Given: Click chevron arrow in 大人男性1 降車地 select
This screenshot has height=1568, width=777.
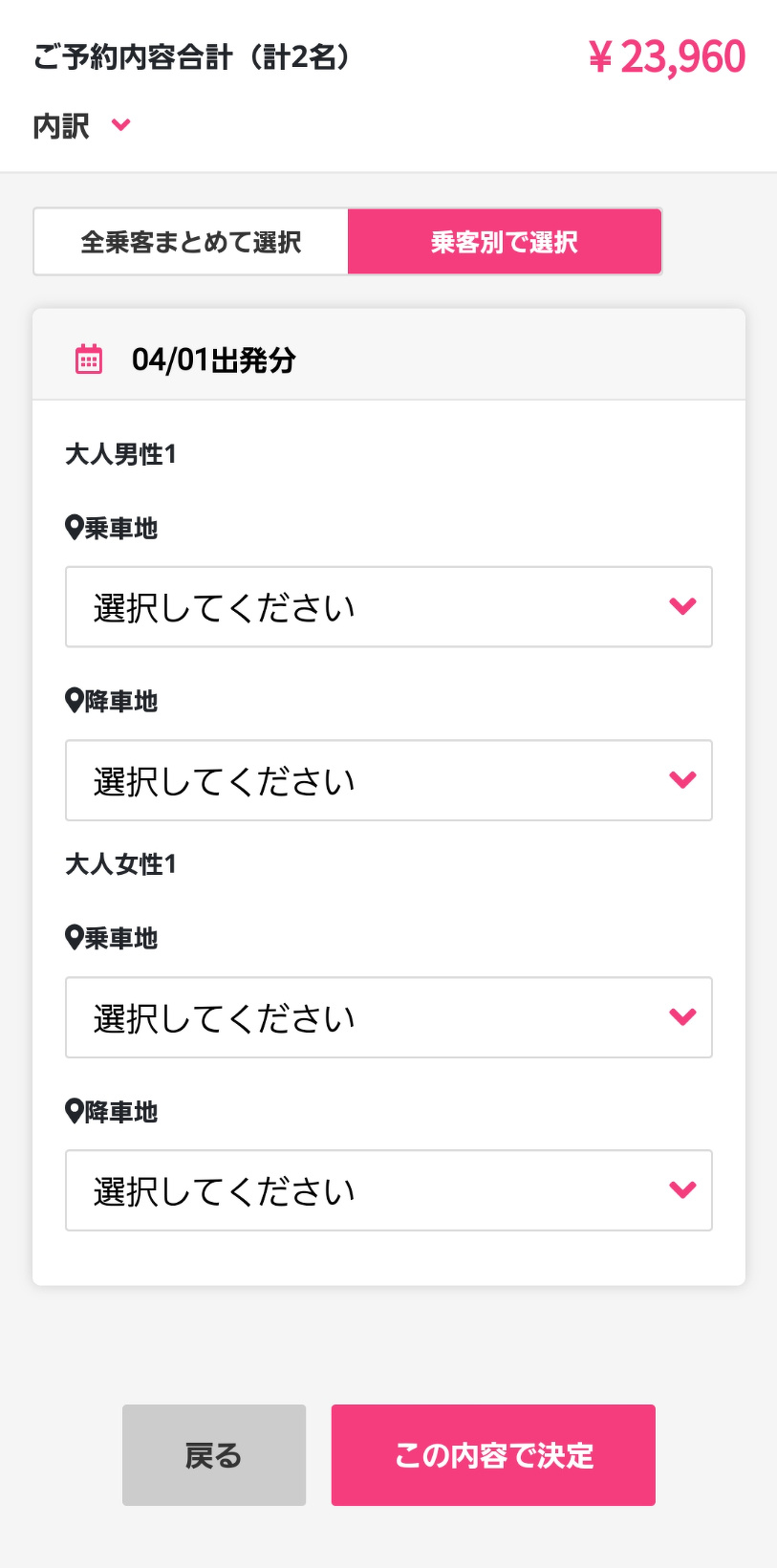Looking at the screenshot, I should 682,780.
